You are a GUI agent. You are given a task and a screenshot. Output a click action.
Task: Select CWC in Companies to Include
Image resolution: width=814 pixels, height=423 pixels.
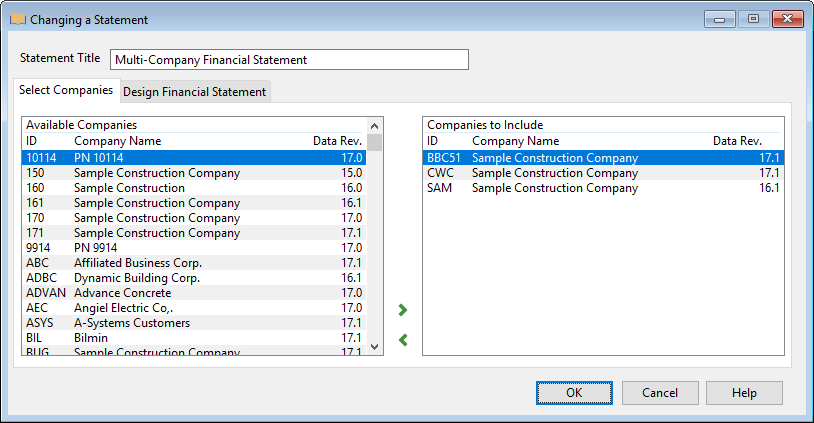pos(602,173)
